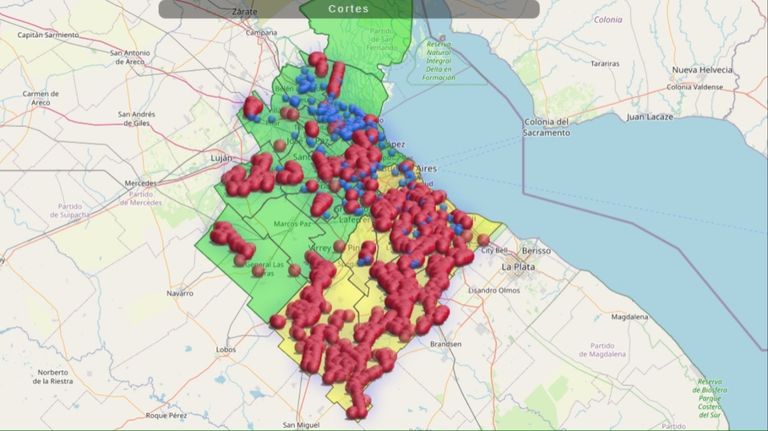Select the Nueva Helvecia label

[x=702, y=70]
